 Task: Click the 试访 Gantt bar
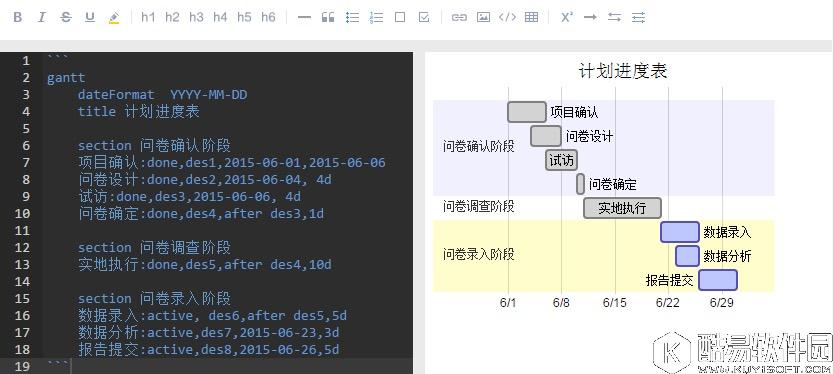pos(561,160)
